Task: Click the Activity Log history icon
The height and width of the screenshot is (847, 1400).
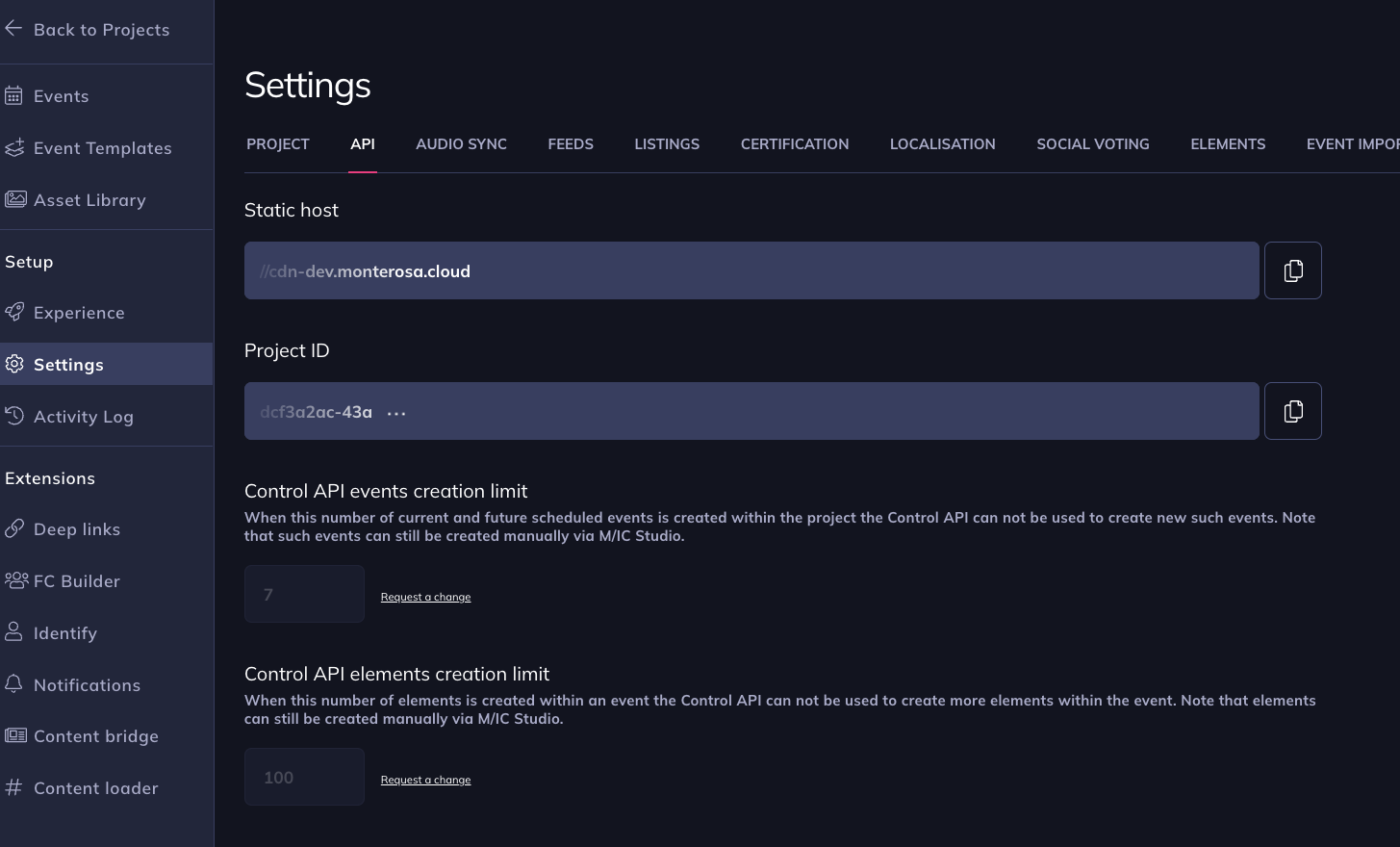Action: coord(14,416)
